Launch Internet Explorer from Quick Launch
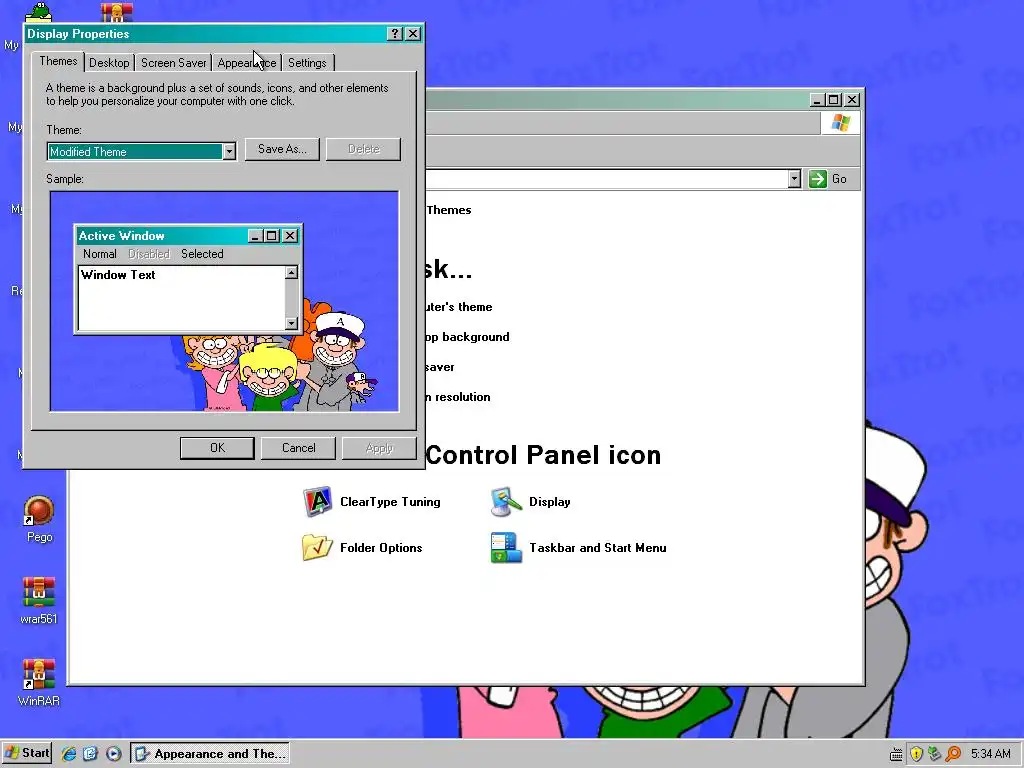The image size is (1024, 768). pos(69,754)
